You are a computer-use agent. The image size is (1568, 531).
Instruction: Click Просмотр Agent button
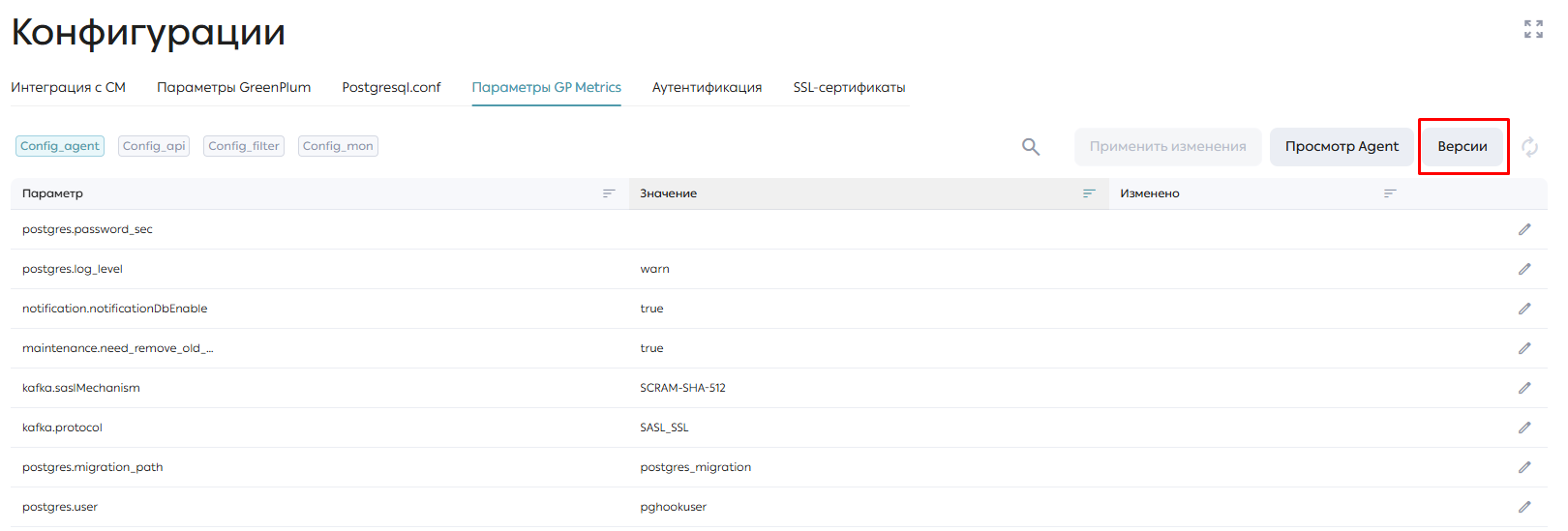pyautogui.click(x=1342, y=147)
